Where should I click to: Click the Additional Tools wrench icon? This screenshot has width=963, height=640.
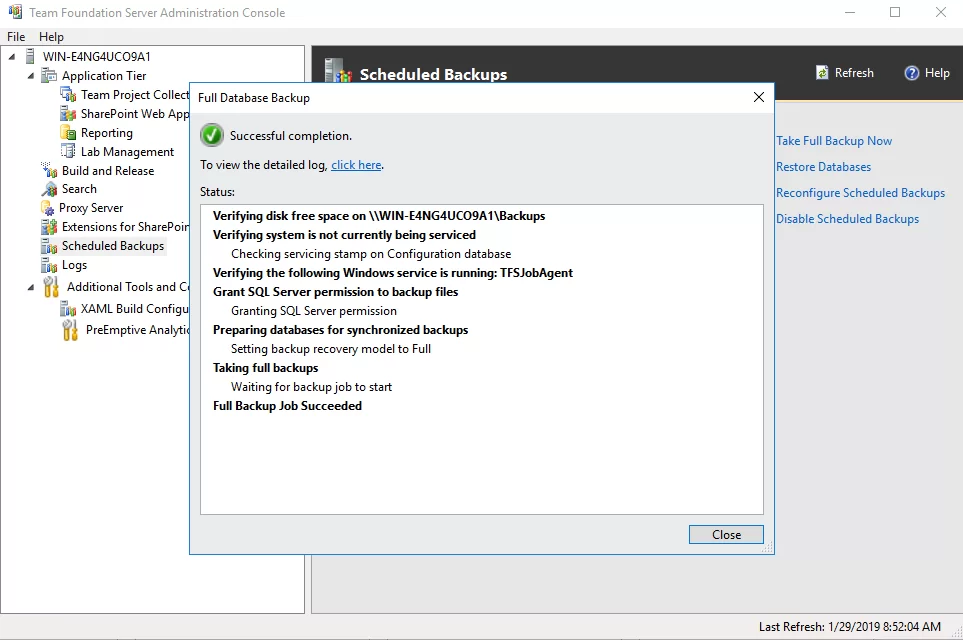coord(51,287)
